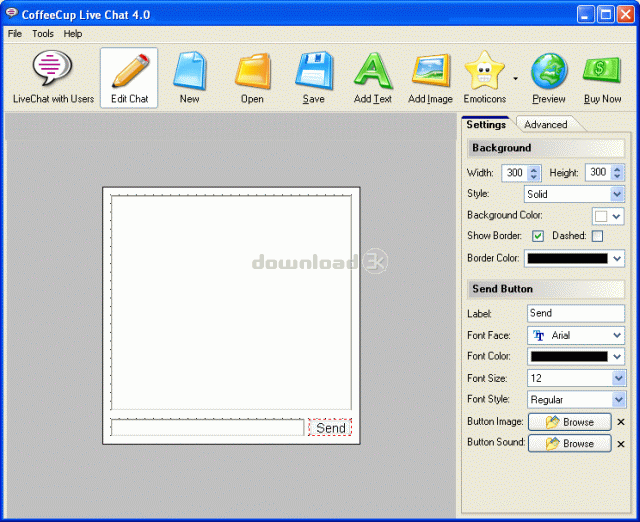Add Text to the chat design
The width and height of the screenshot is (640, 522).
click(373, 78)
